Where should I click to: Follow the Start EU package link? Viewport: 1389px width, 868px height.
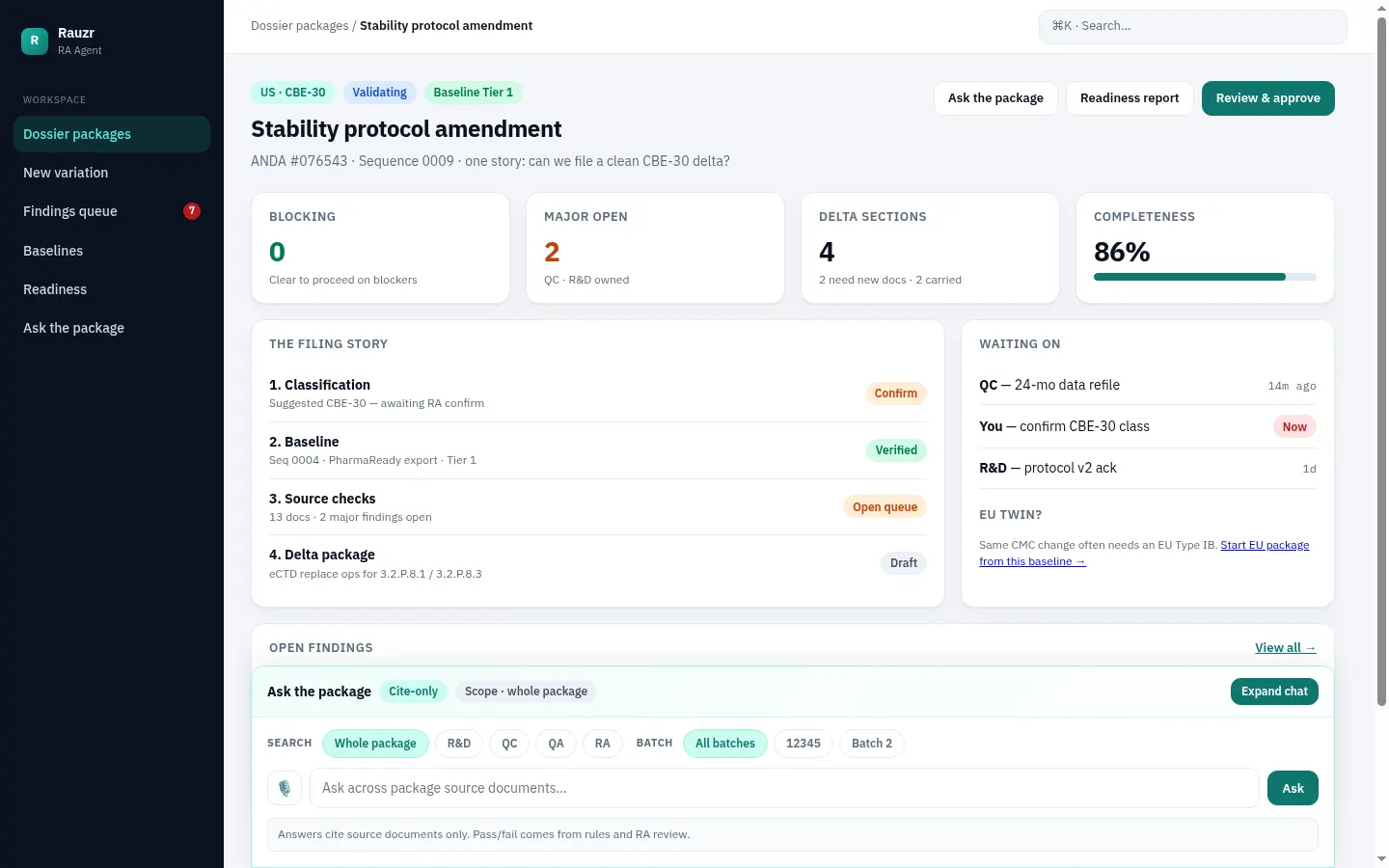click(x=1145, y=554)
